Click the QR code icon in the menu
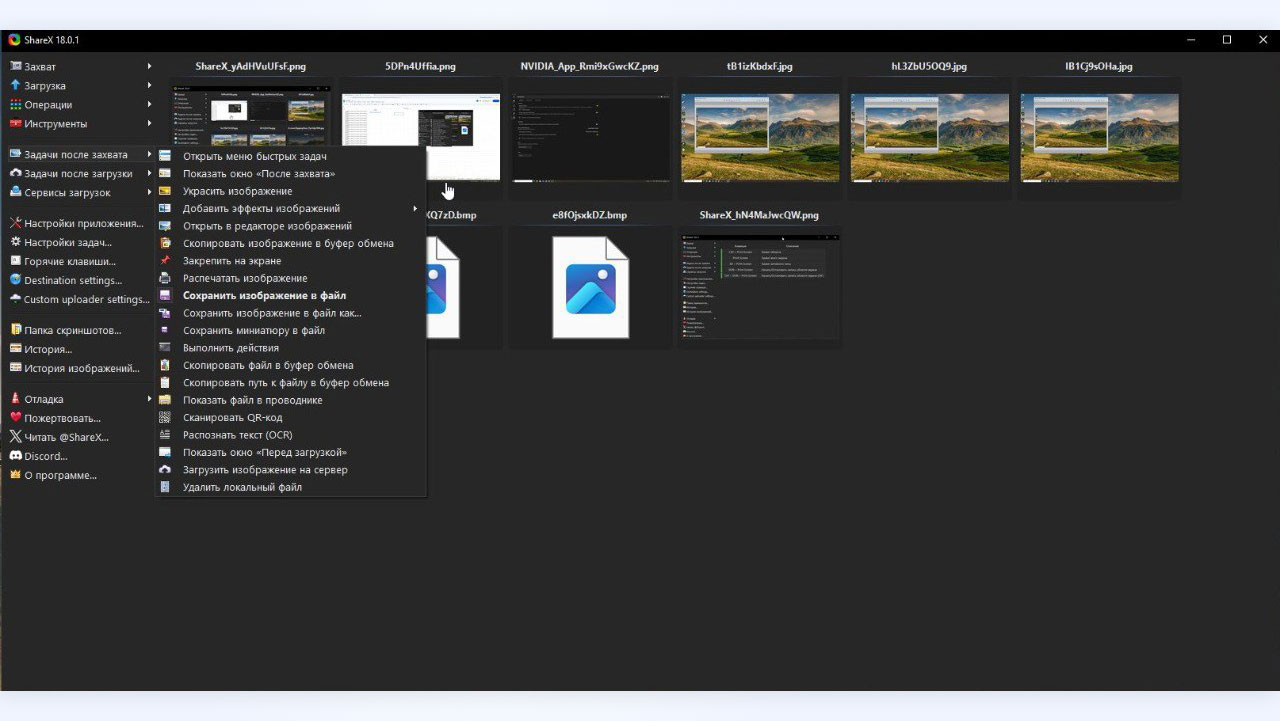Screen dimensions: 1280x721 coord(165,418)
